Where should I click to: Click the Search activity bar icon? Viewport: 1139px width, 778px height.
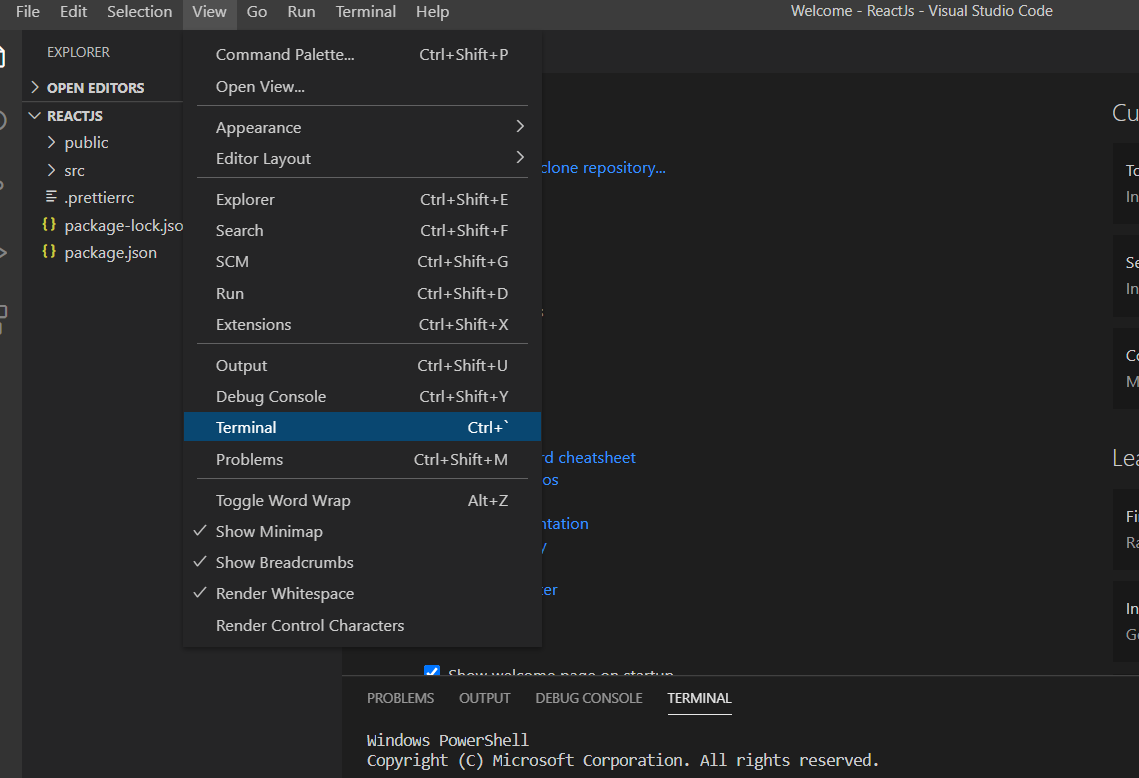coord(3,120)
